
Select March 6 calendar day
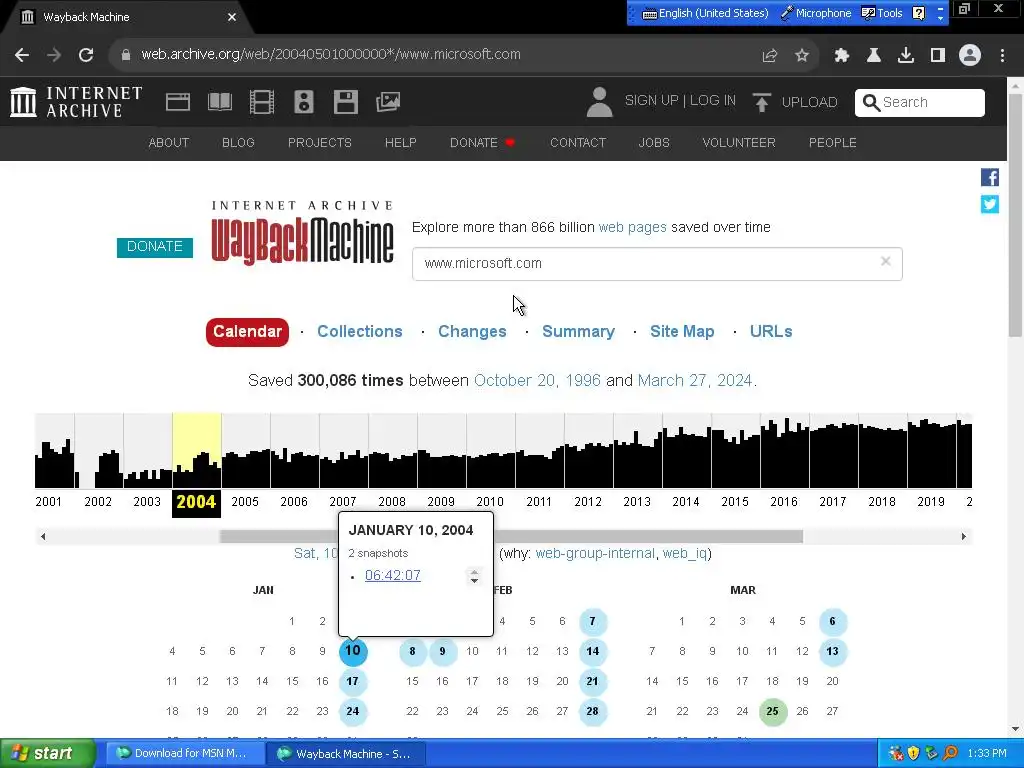click(832, 621)
